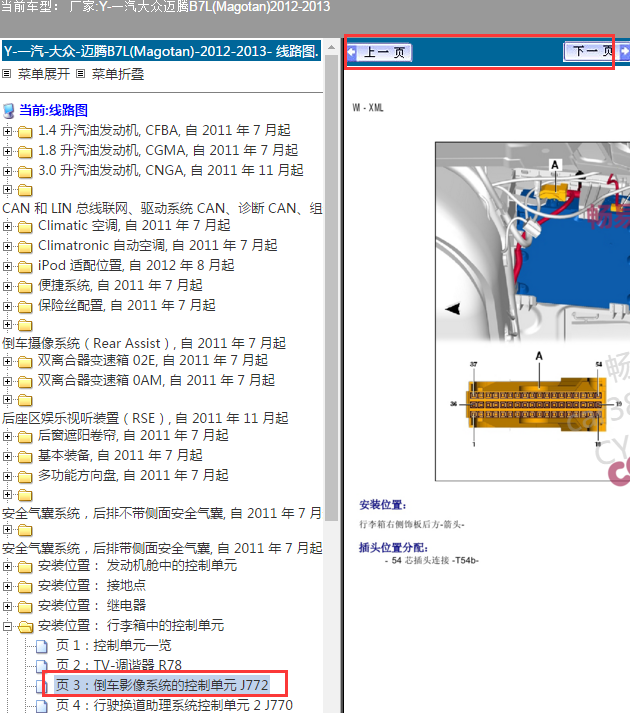The height and width of the screenshot is (713, 630).
Task: Expand the Climatronic 自动空调 folder node
Action: coord(7,246)
